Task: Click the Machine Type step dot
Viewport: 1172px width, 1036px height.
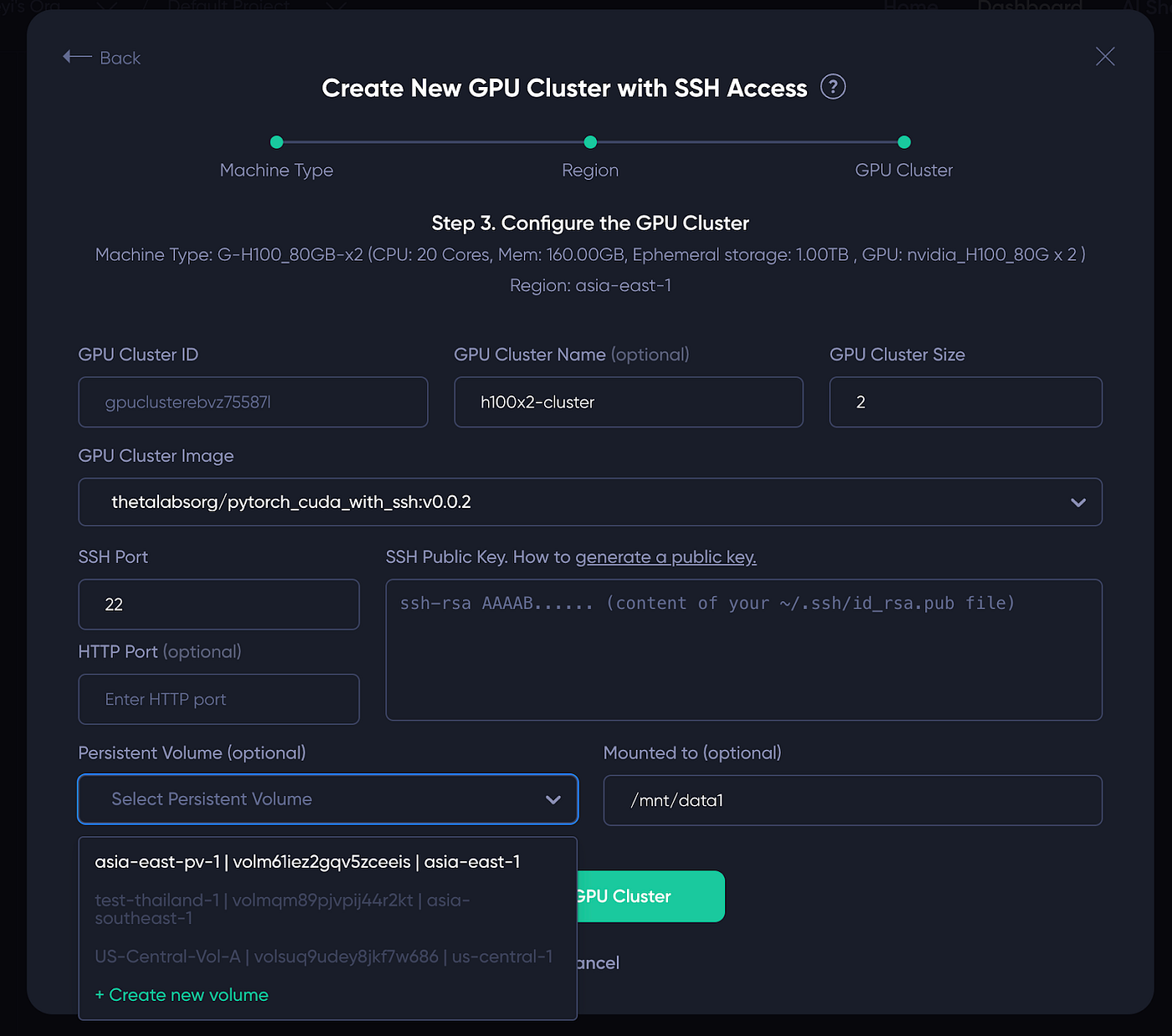Action: click(x=277, y=142)
